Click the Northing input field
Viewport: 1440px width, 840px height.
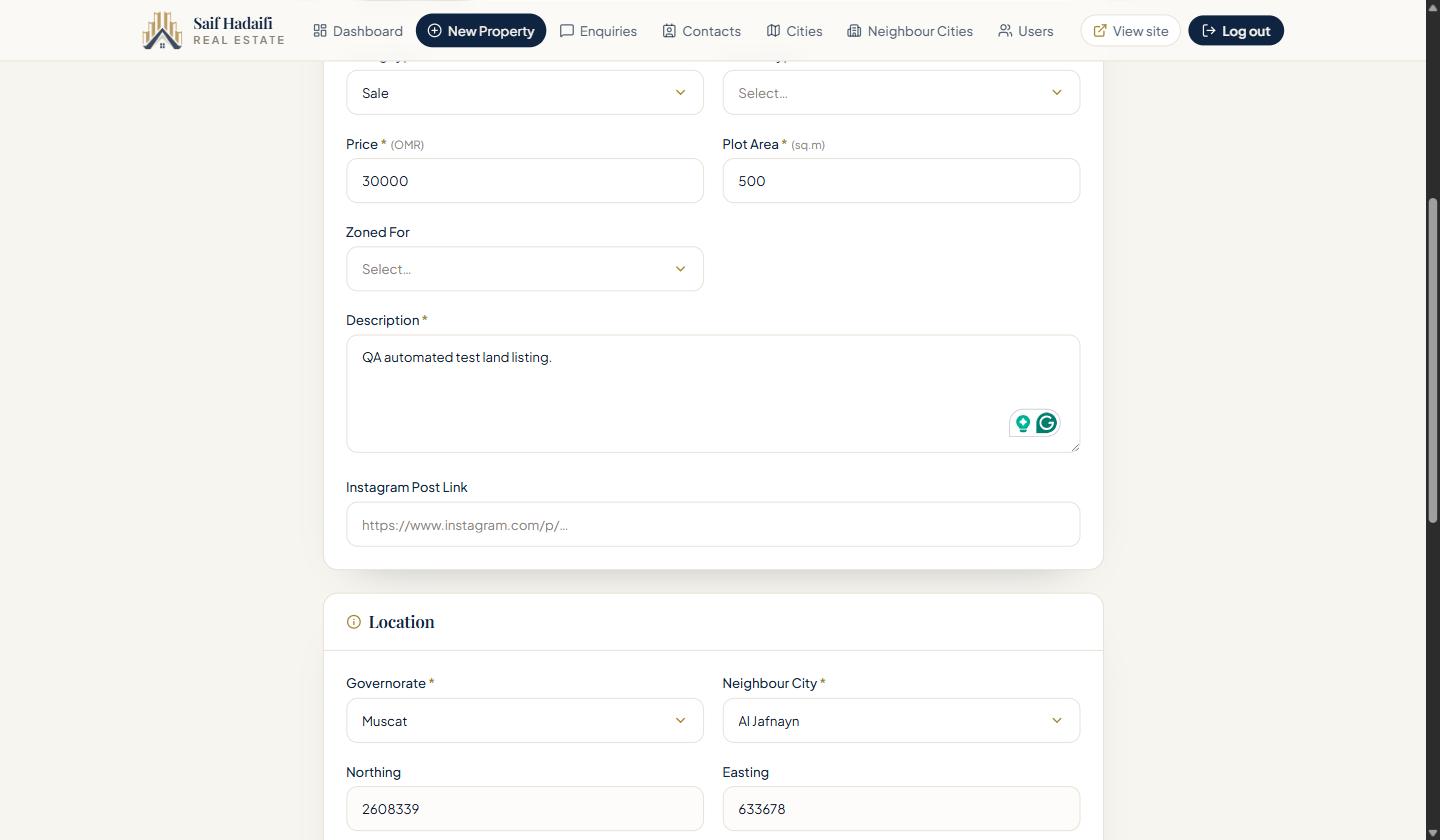[x=525, y=809]
